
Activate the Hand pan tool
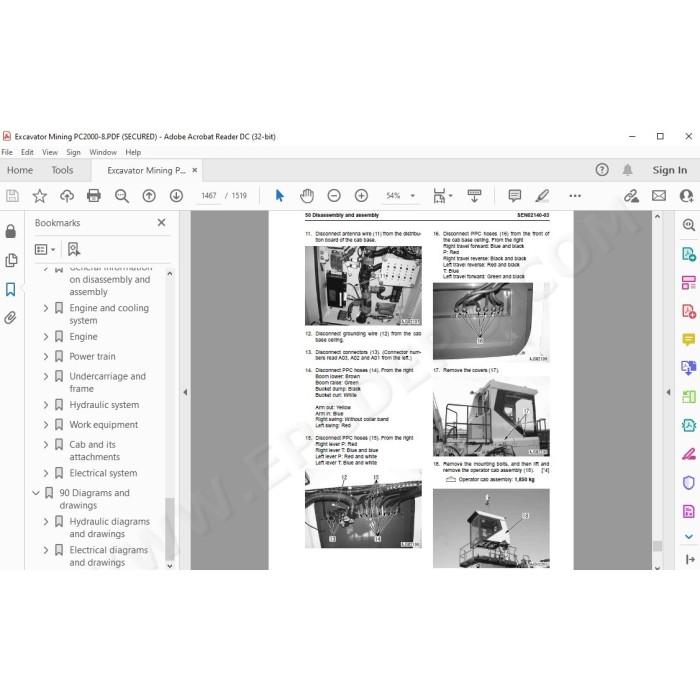point(307,196)
